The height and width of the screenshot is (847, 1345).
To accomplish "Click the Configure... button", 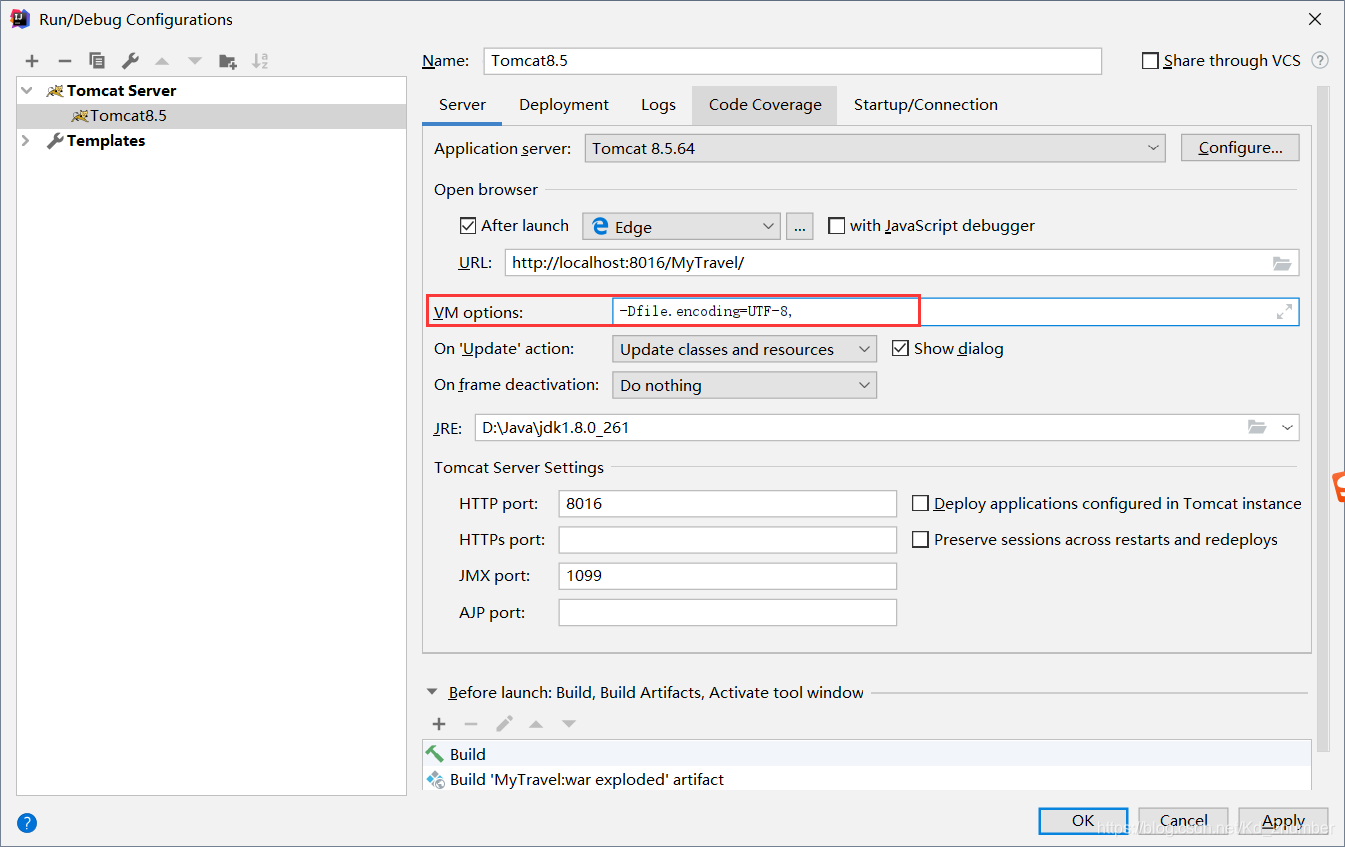I will point(1240,148).
